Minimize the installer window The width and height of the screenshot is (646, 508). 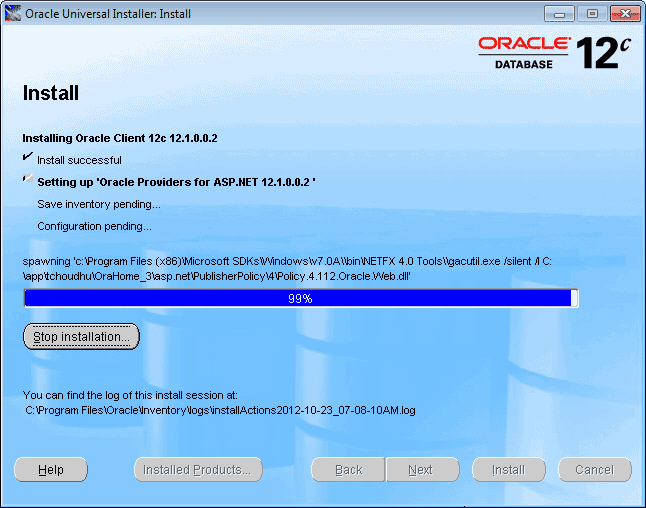559,14
